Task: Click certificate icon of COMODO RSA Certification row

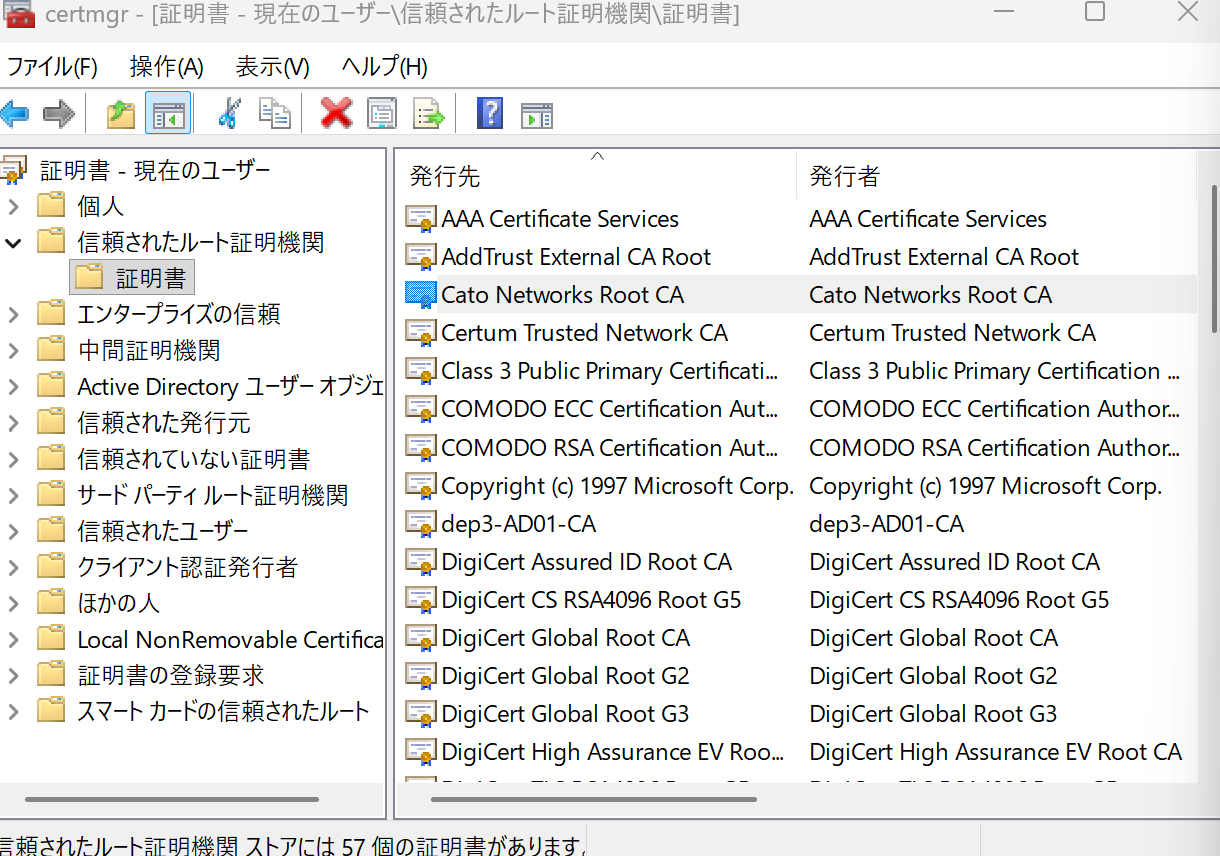Action: click(421, 447)
